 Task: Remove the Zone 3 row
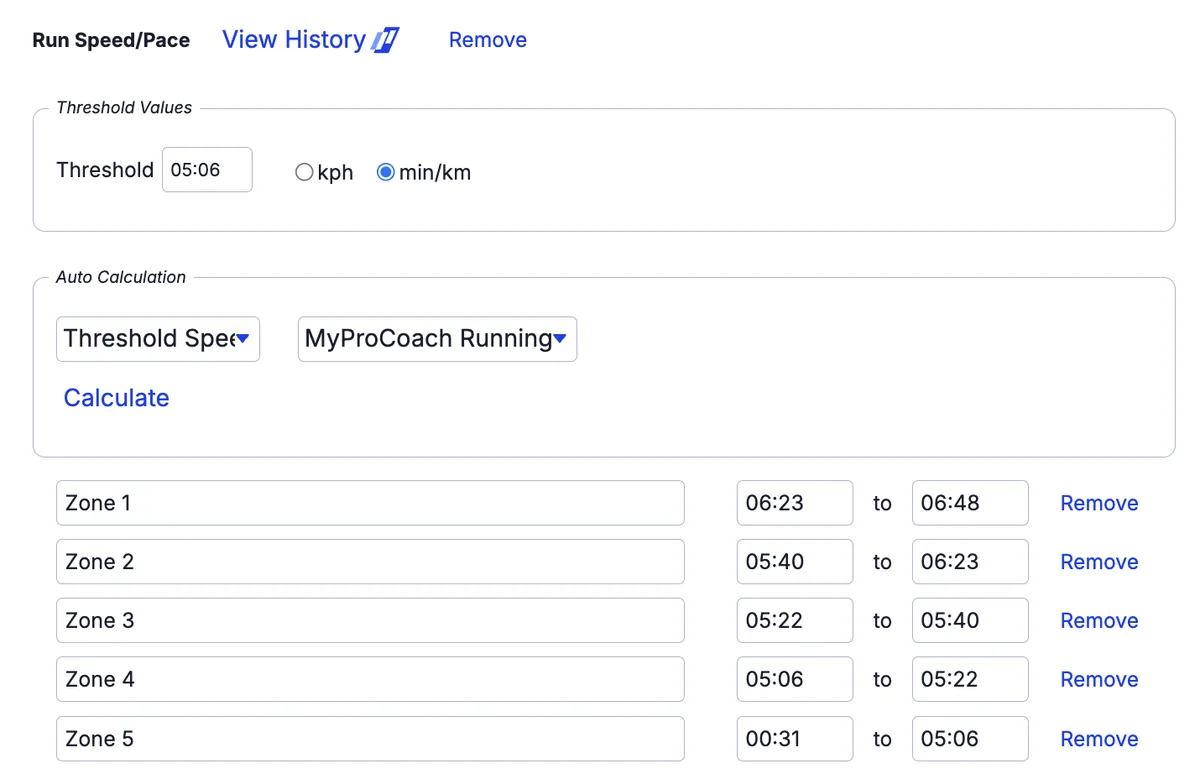click(x=1099, y=621)
